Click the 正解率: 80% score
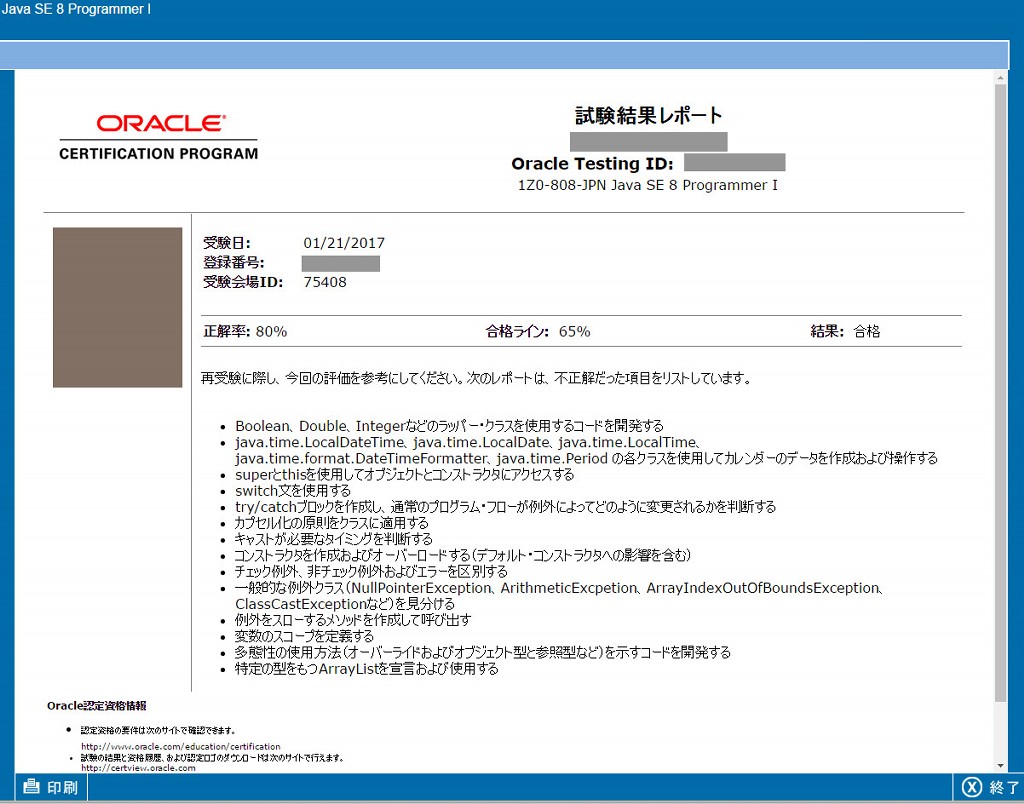 (x=245, y=331)
